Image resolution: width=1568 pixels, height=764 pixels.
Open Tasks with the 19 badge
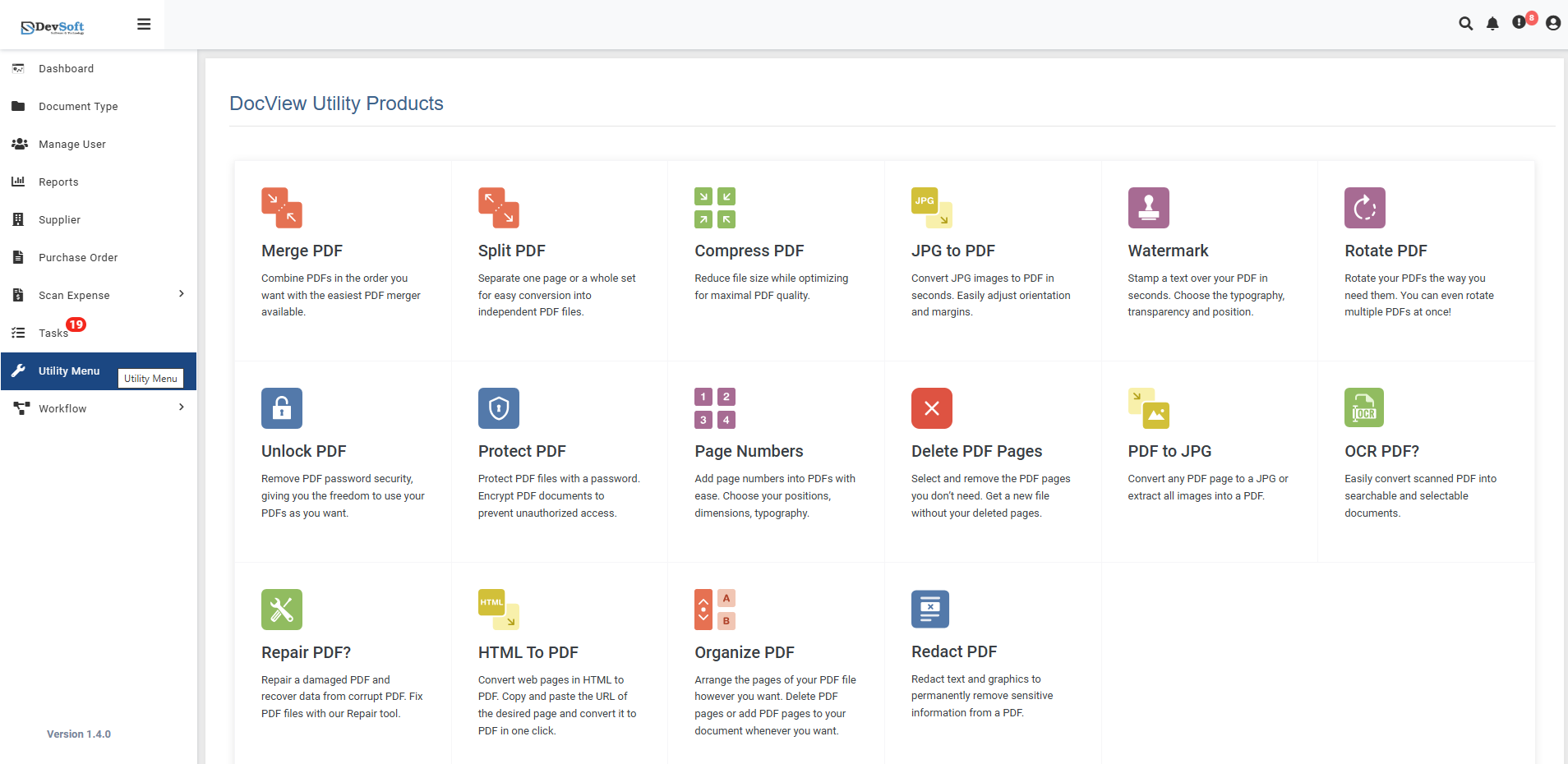pos(52,333)
